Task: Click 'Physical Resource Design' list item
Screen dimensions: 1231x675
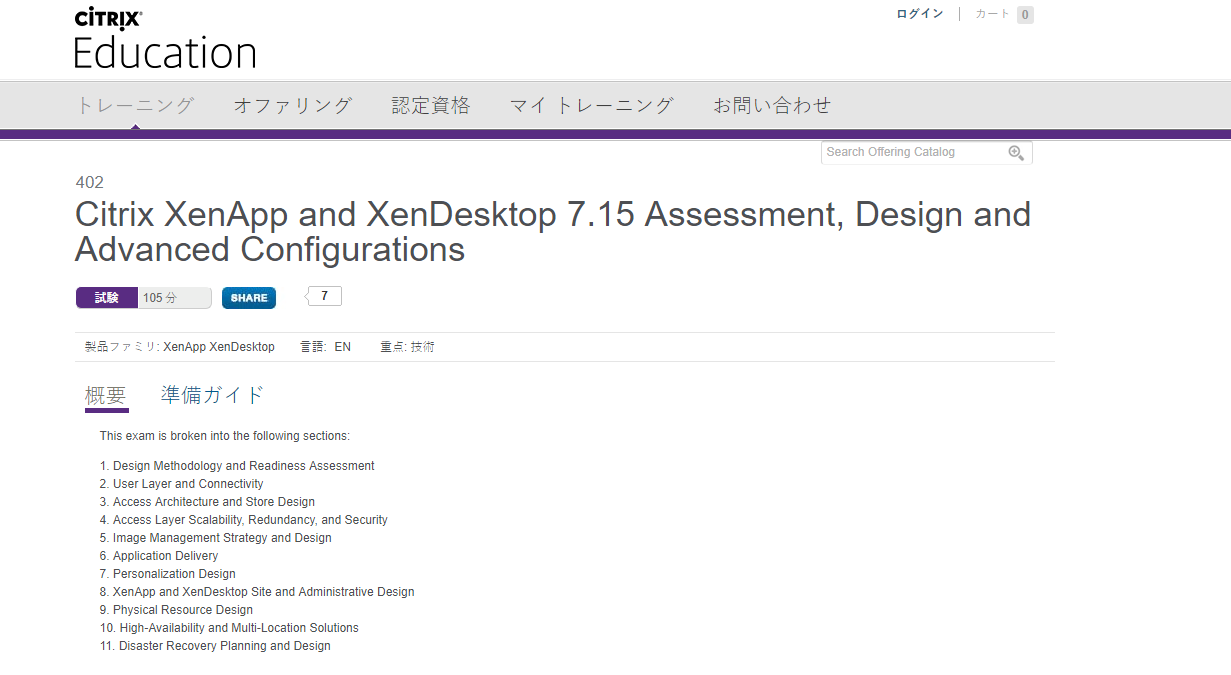Action: 183,610
